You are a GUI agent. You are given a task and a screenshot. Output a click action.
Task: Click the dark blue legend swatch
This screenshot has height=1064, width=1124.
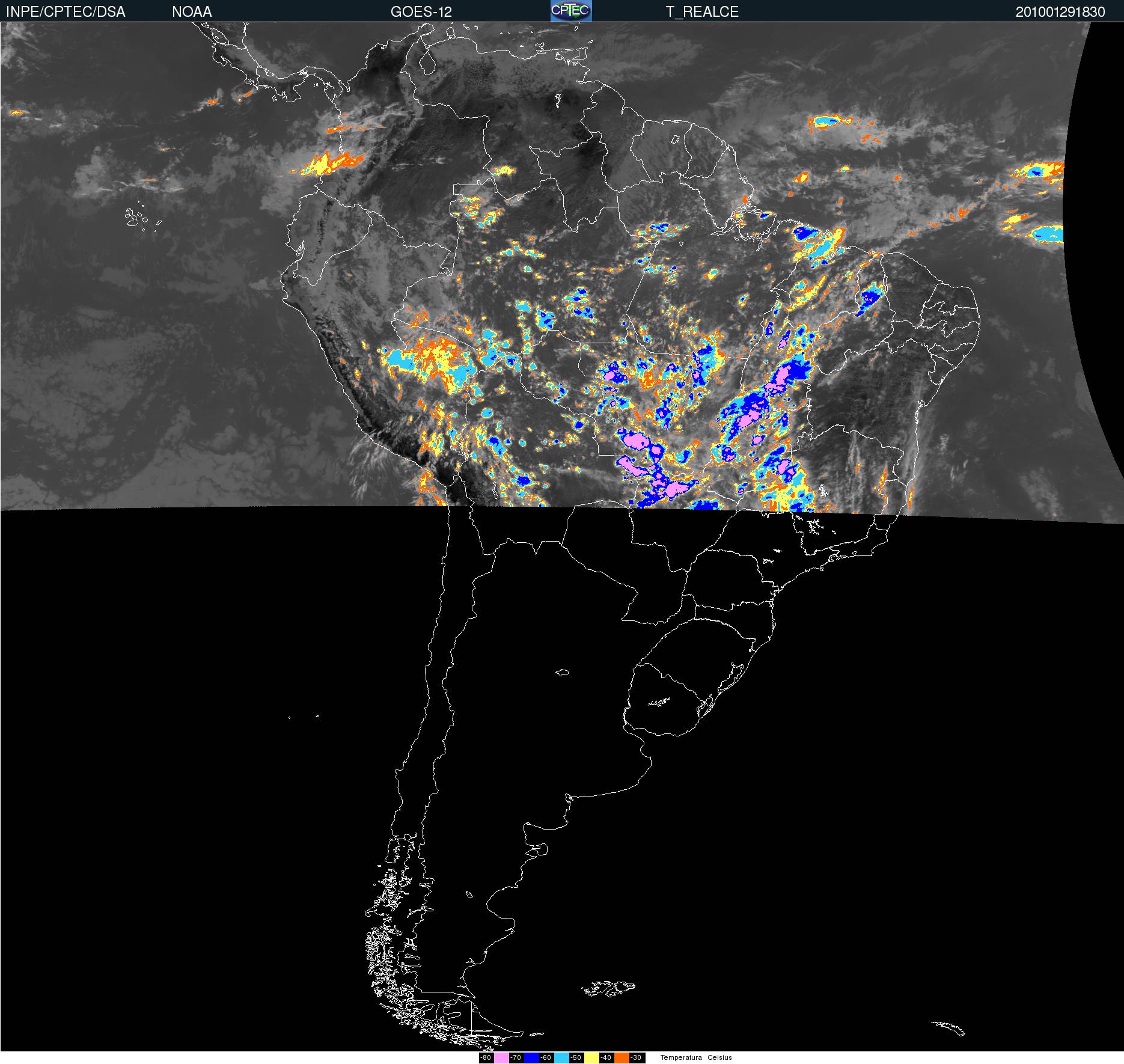[x=531, y=1058]
